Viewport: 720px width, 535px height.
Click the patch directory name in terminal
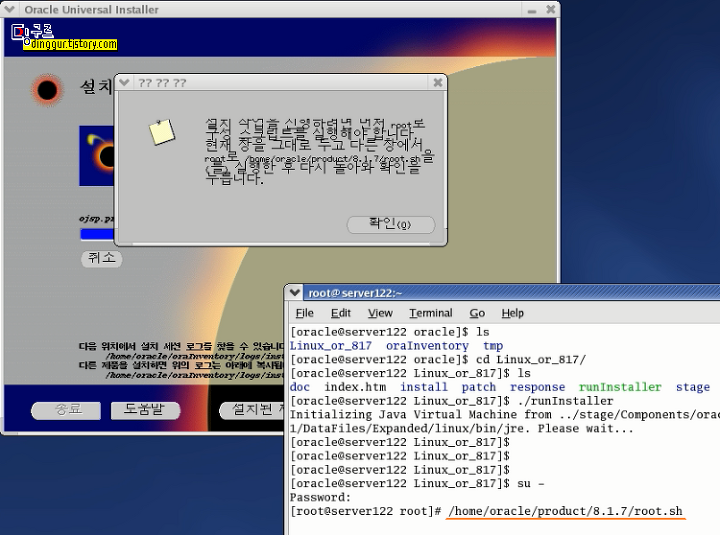[x=478, y=387]
